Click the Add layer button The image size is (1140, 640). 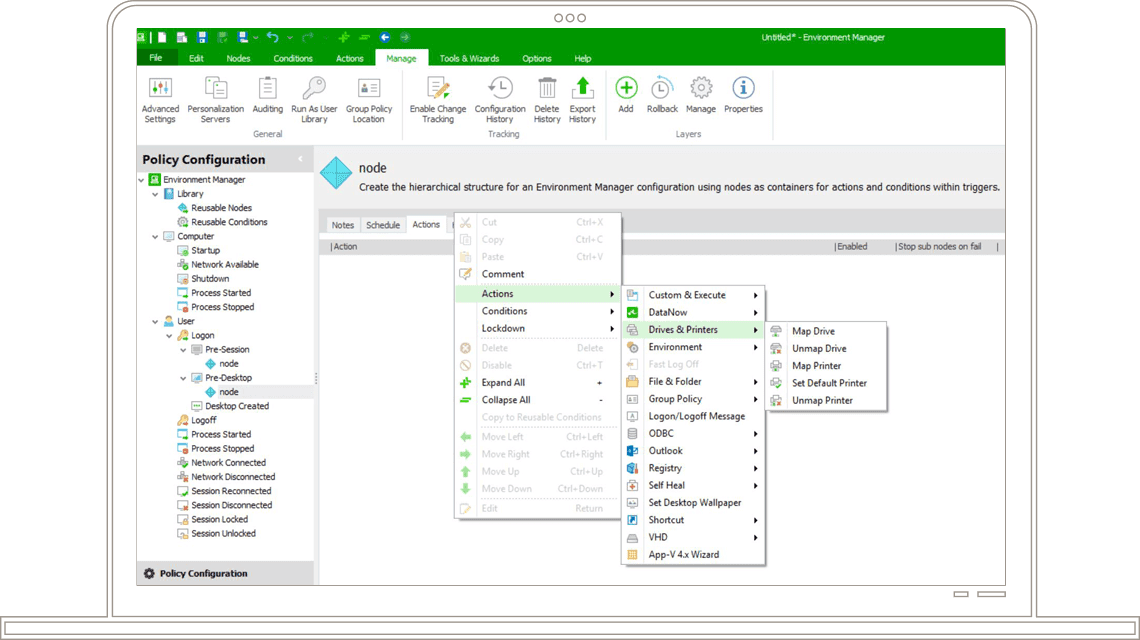coord(626,95)
